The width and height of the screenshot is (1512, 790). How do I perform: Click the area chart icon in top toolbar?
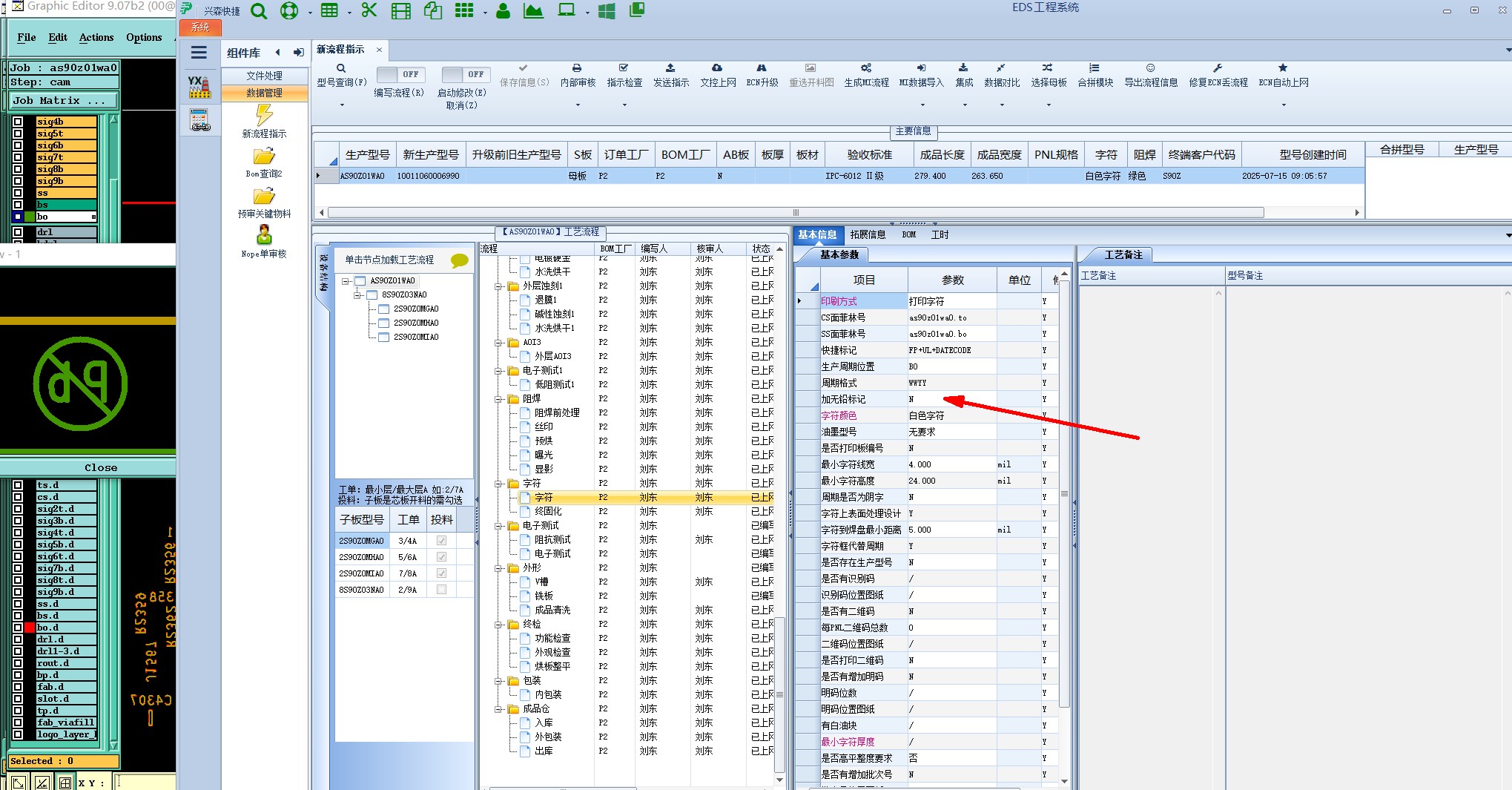pyautogui.click(x=533, y=10)
